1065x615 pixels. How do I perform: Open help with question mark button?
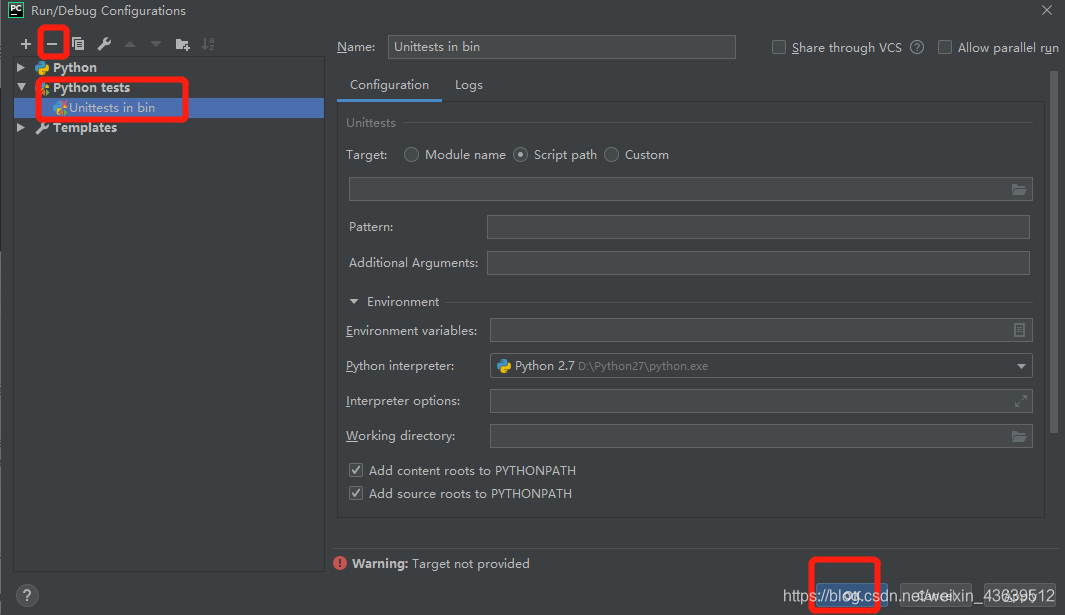pyautogui.click(x=26, y=595)
